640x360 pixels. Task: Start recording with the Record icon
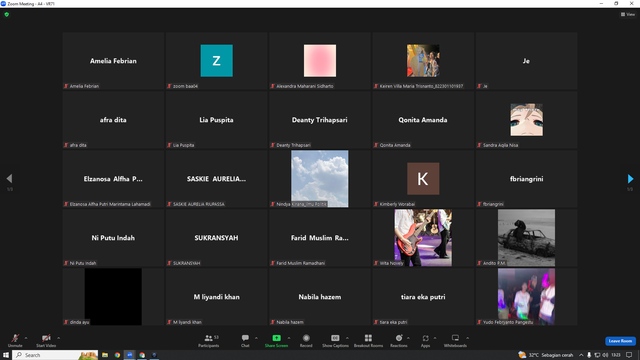point(306,338)
